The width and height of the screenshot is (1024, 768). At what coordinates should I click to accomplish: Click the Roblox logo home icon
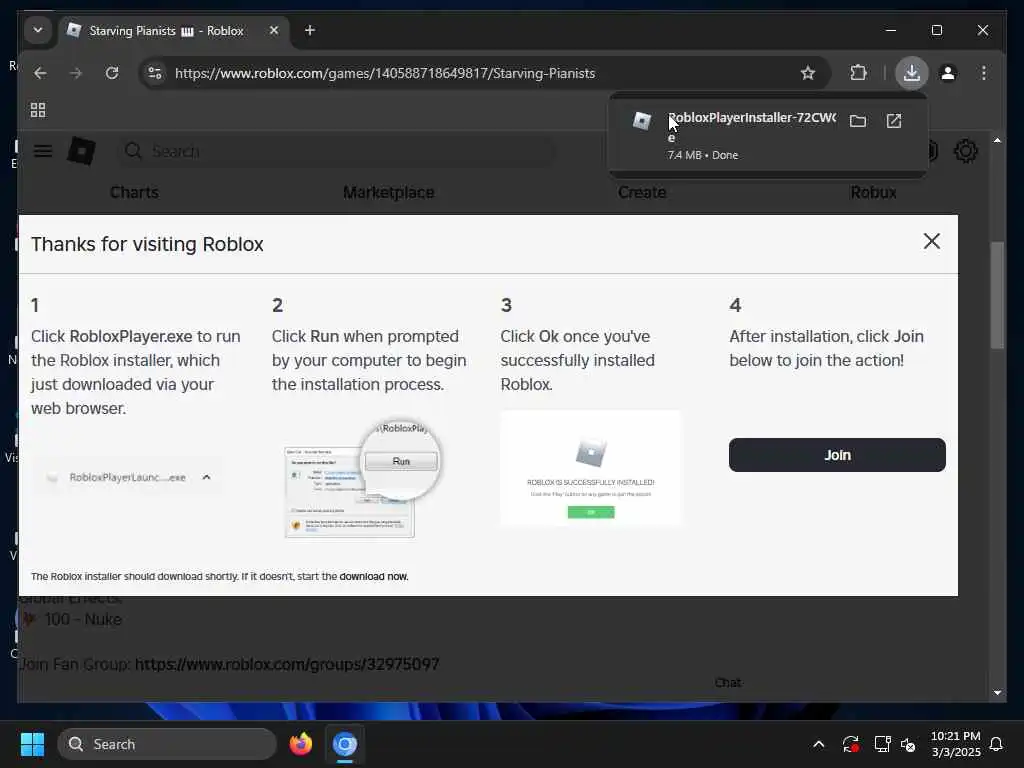coord(82,151)
